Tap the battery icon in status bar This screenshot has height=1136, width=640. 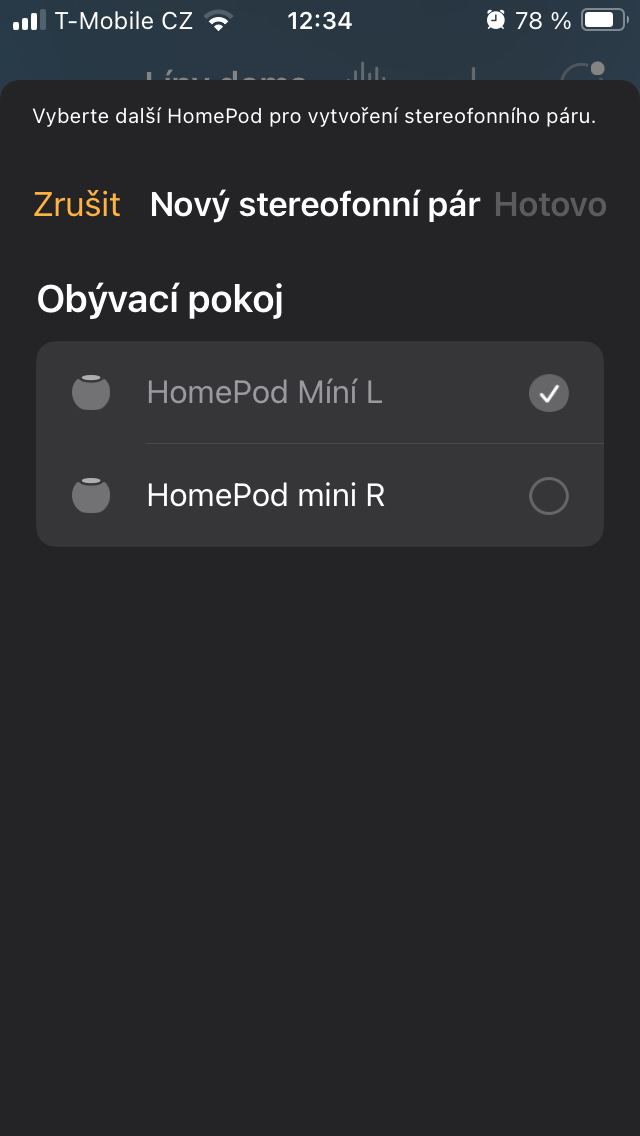point(602,20)
